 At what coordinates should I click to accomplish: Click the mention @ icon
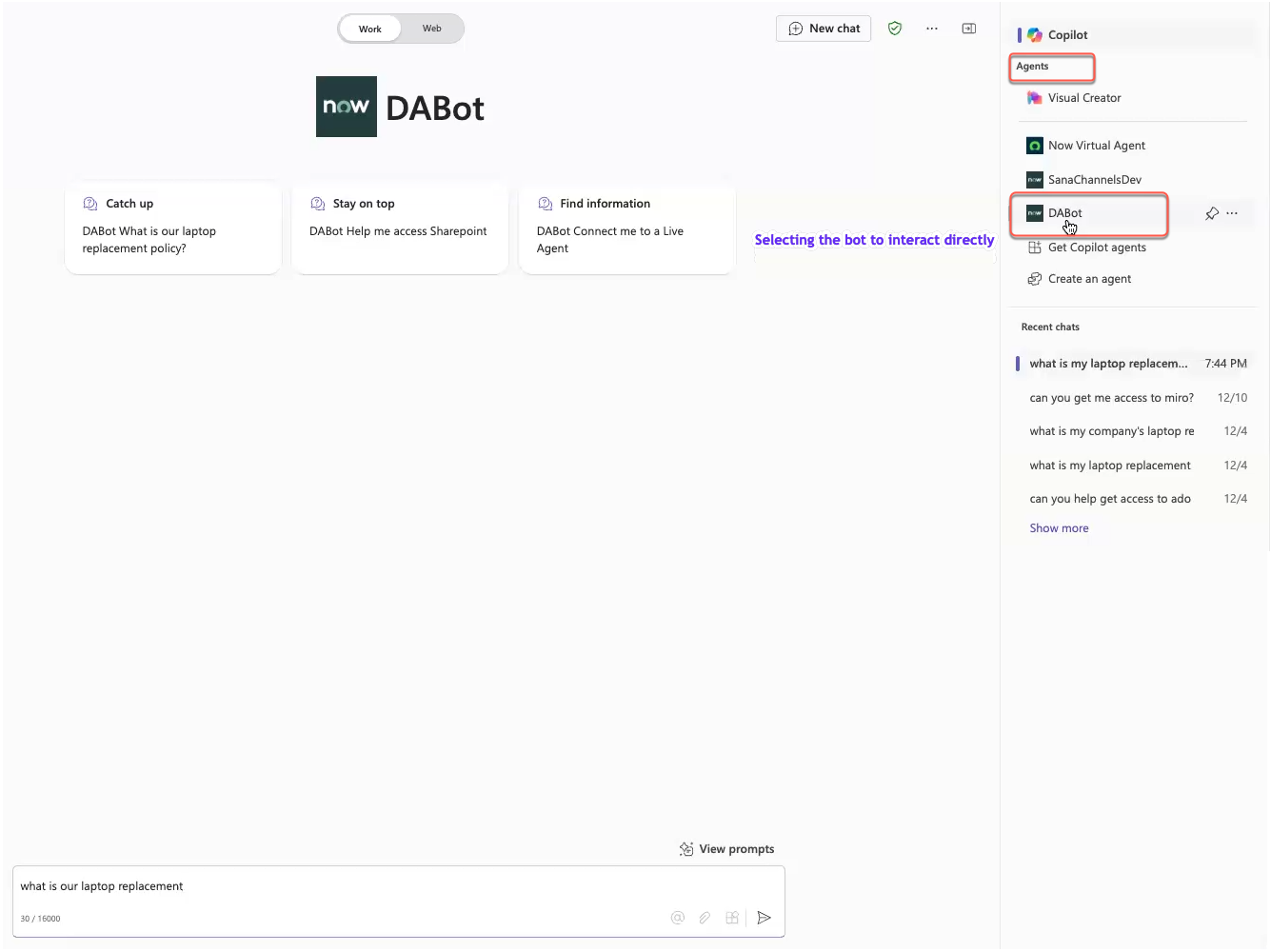pos(678,918)
